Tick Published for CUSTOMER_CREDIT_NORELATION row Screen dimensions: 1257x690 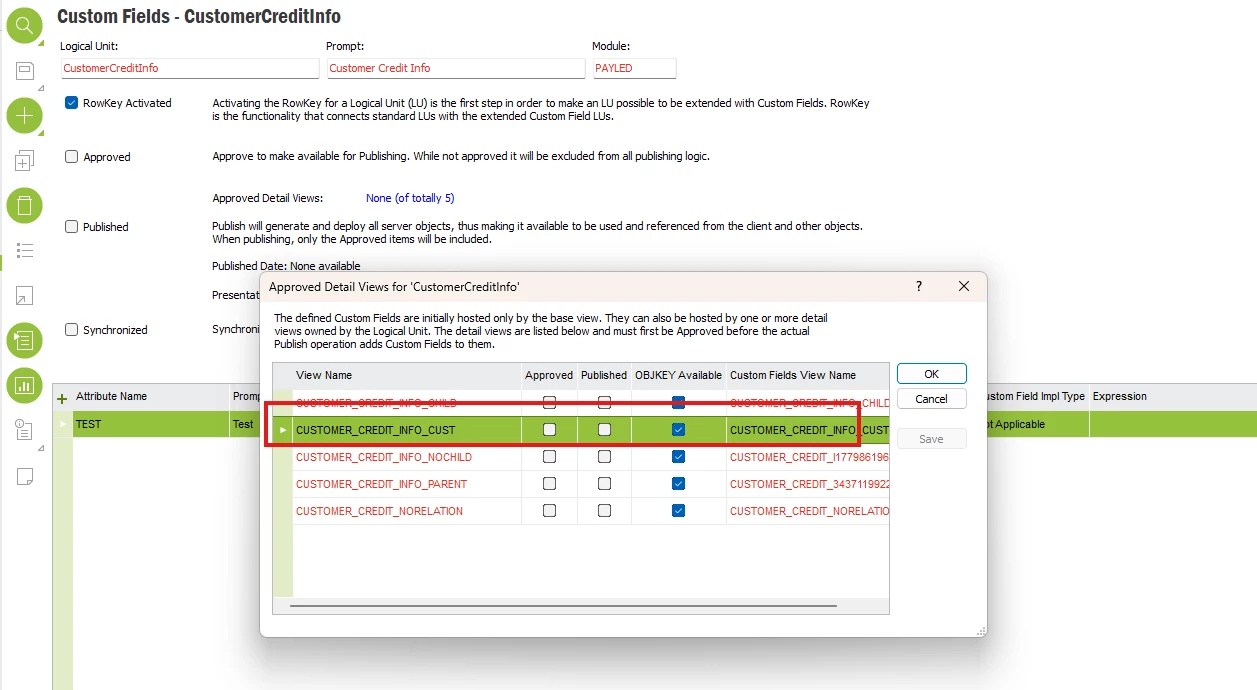(x=604, y=511)
